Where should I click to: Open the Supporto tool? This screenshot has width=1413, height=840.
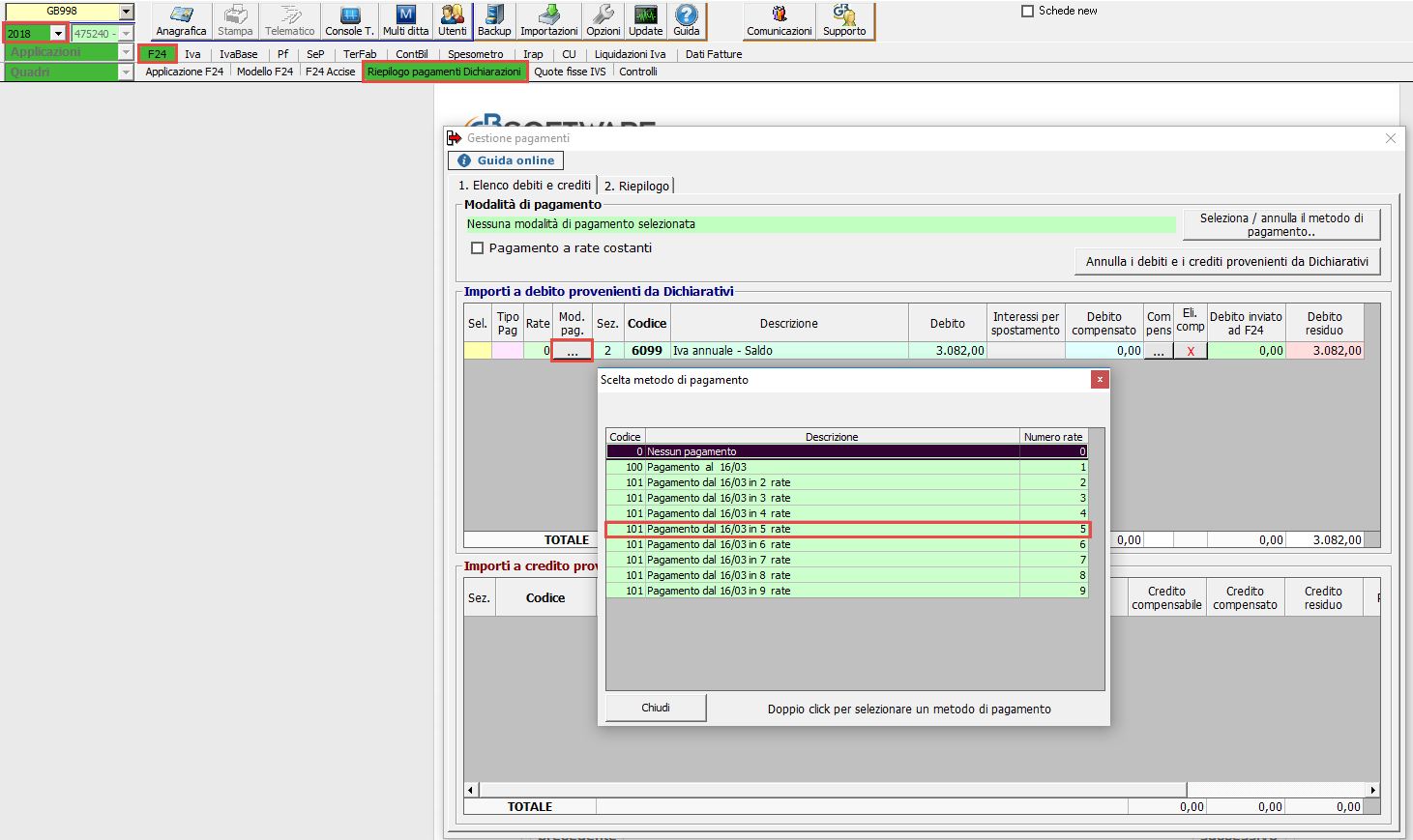click(x=844, y=20)
